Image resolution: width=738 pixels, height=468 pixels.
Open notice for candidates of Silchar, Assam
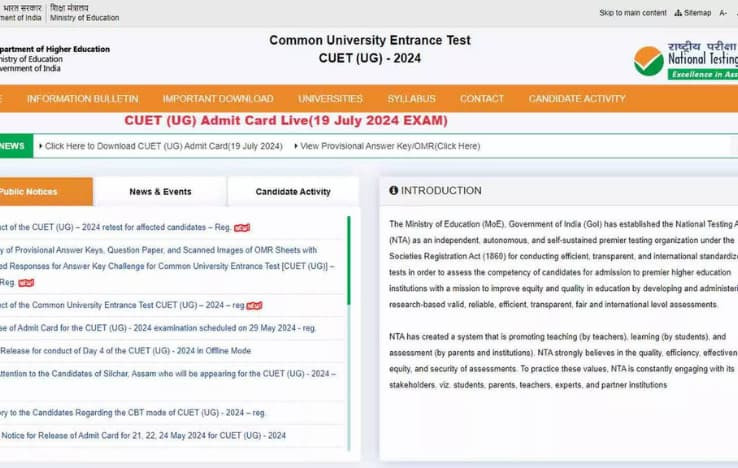click(168, 374)
